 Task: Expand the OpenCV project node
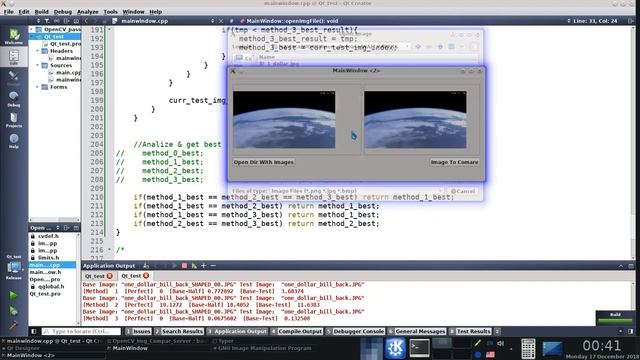(x=31, y=29)
